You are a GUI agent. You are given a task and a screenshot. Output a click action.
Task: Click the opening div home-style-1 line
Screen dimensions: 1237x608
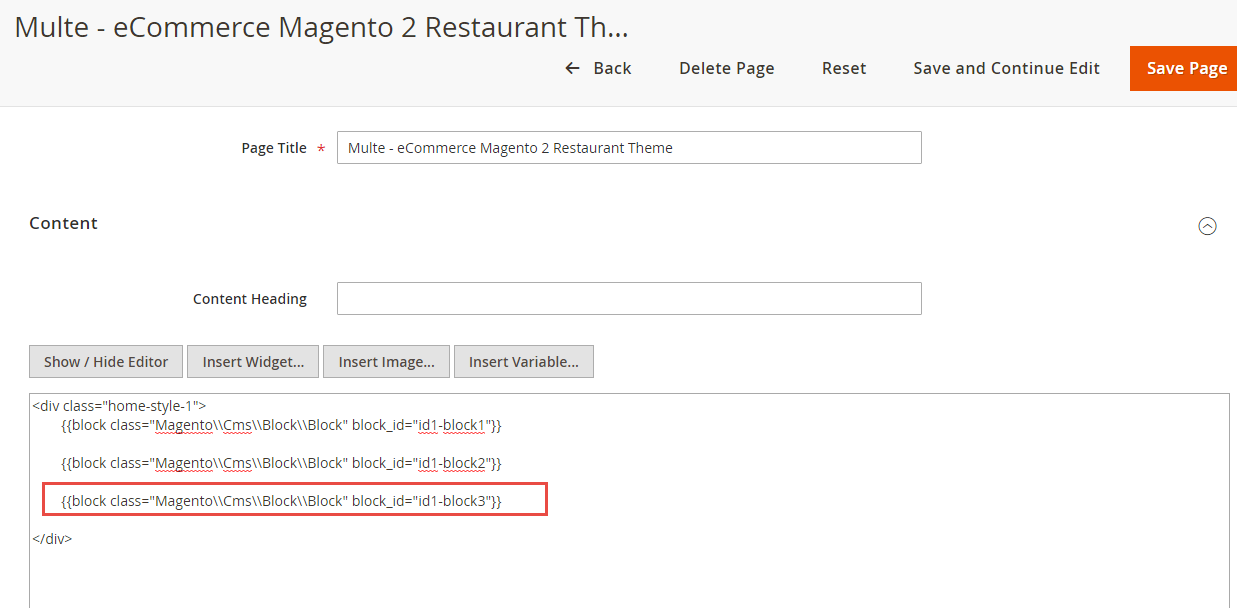[x=119, y=406]
